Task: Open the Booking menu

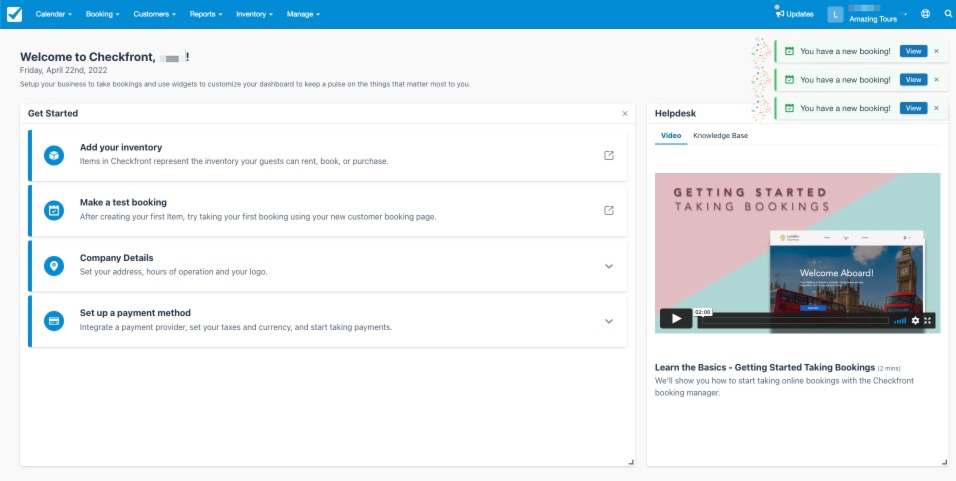Action: click(x=102, y=14)
